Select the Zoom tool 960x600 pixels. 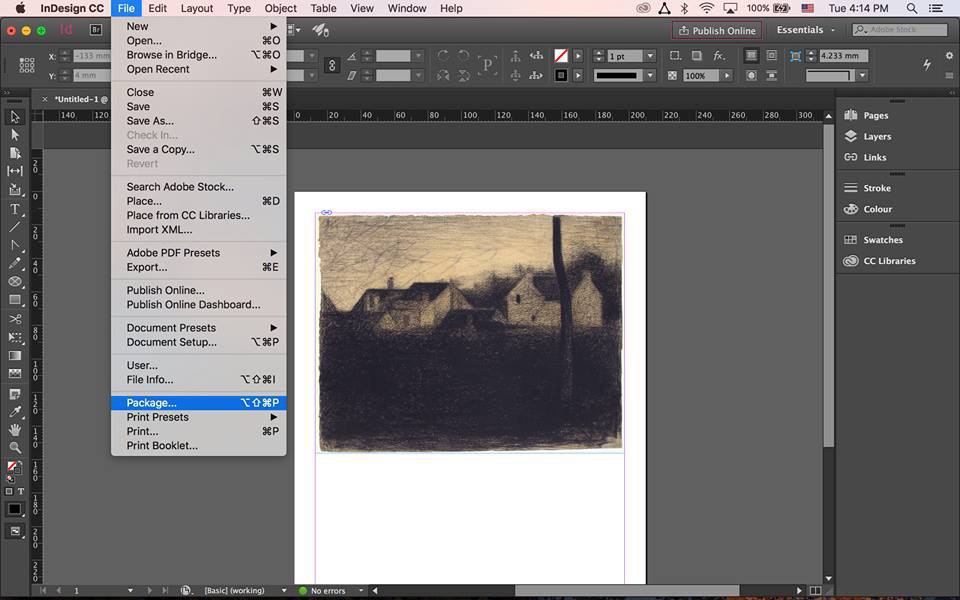point(15,448)
